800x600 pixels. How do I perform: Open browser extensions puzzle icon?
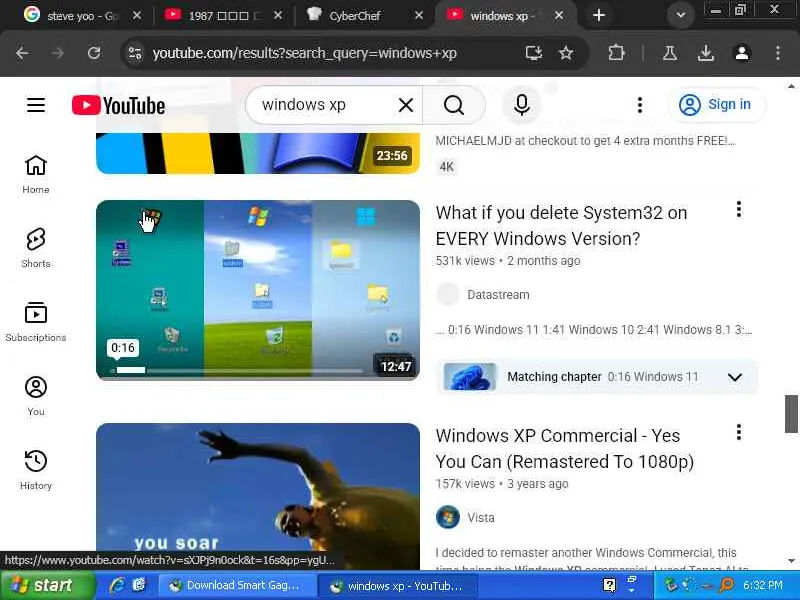pos(616,53)
